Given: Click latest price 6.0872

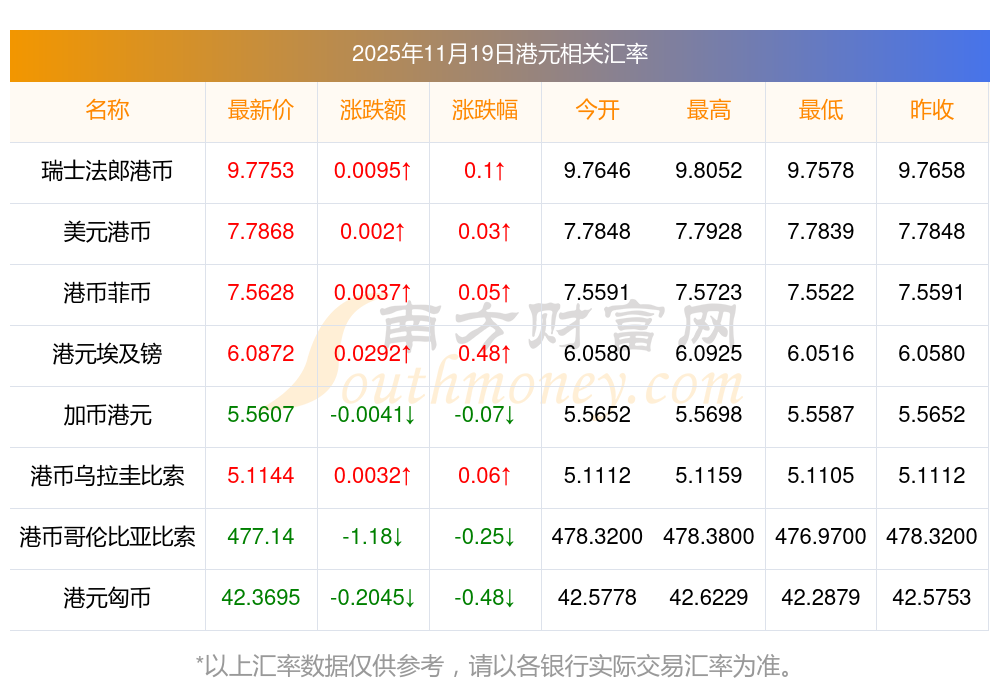Looking at the screenshot, I should pos(261,353).
